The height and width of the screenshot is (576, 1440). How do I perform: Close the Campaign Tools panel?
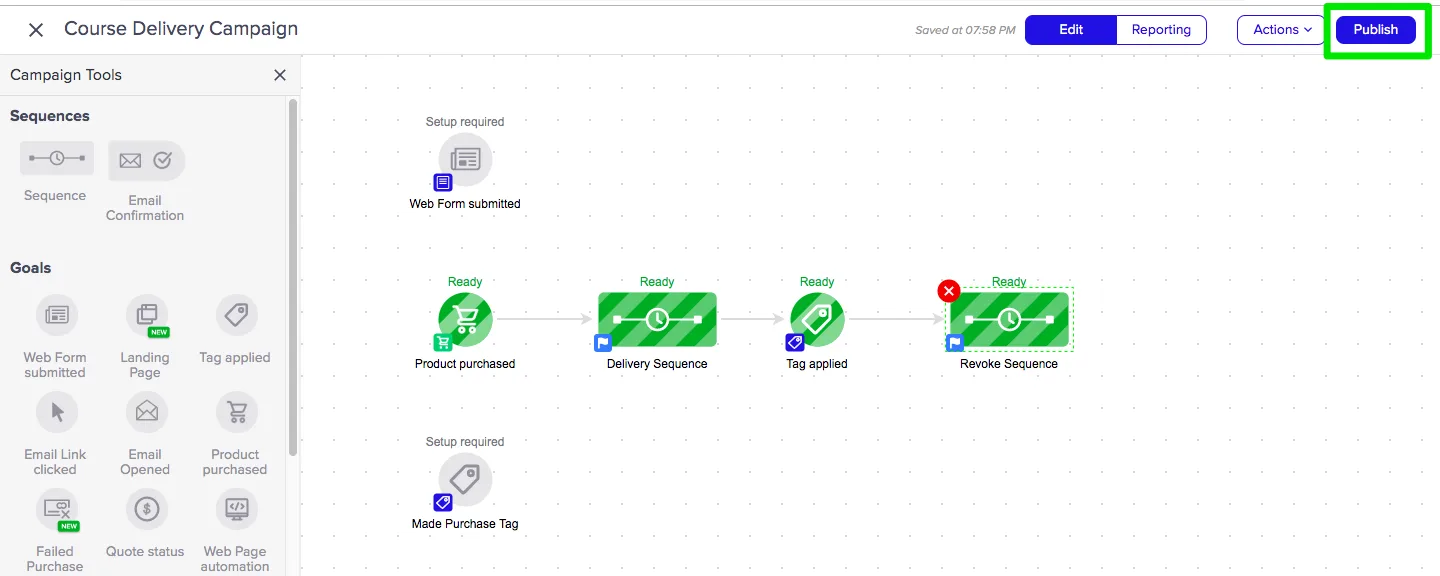tap(280, 75)
